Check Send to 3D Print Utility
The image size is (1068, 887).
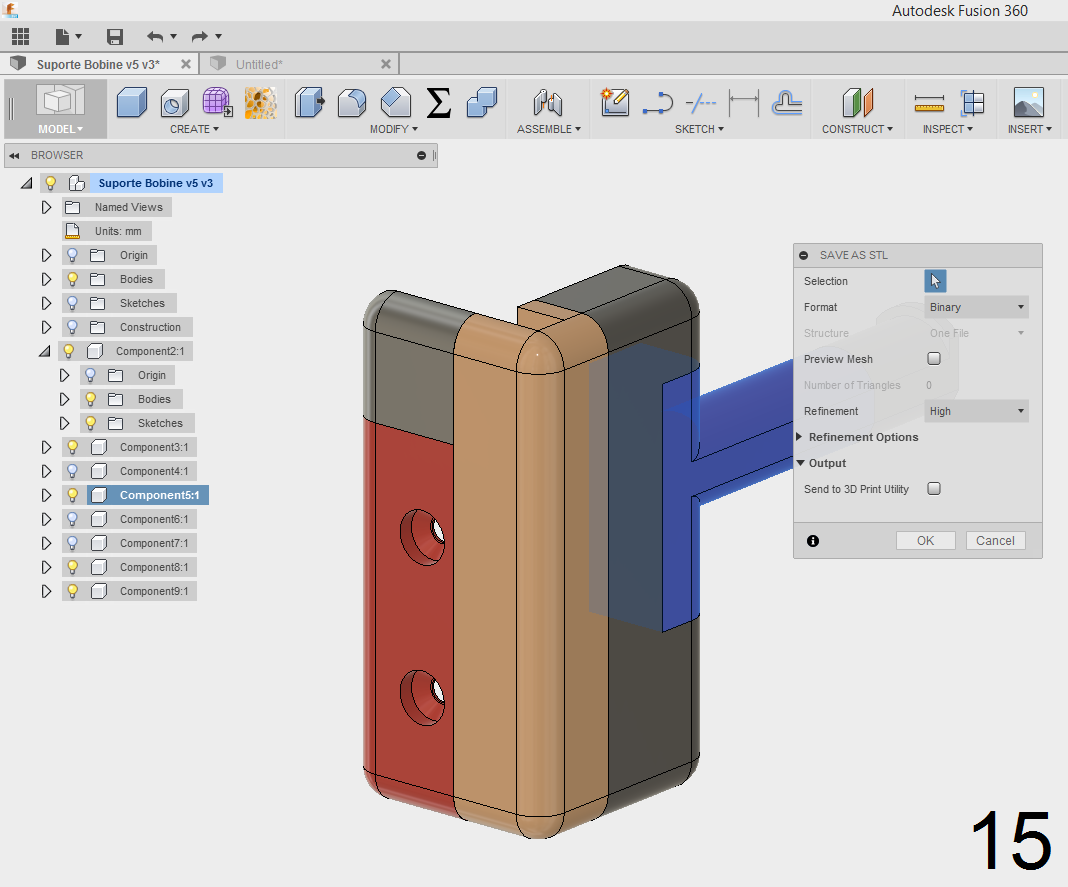933,488
